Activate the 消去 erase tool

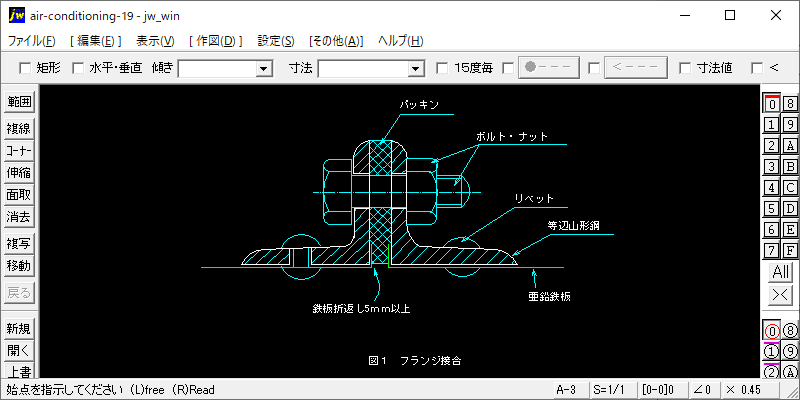[x=19, y=217]
